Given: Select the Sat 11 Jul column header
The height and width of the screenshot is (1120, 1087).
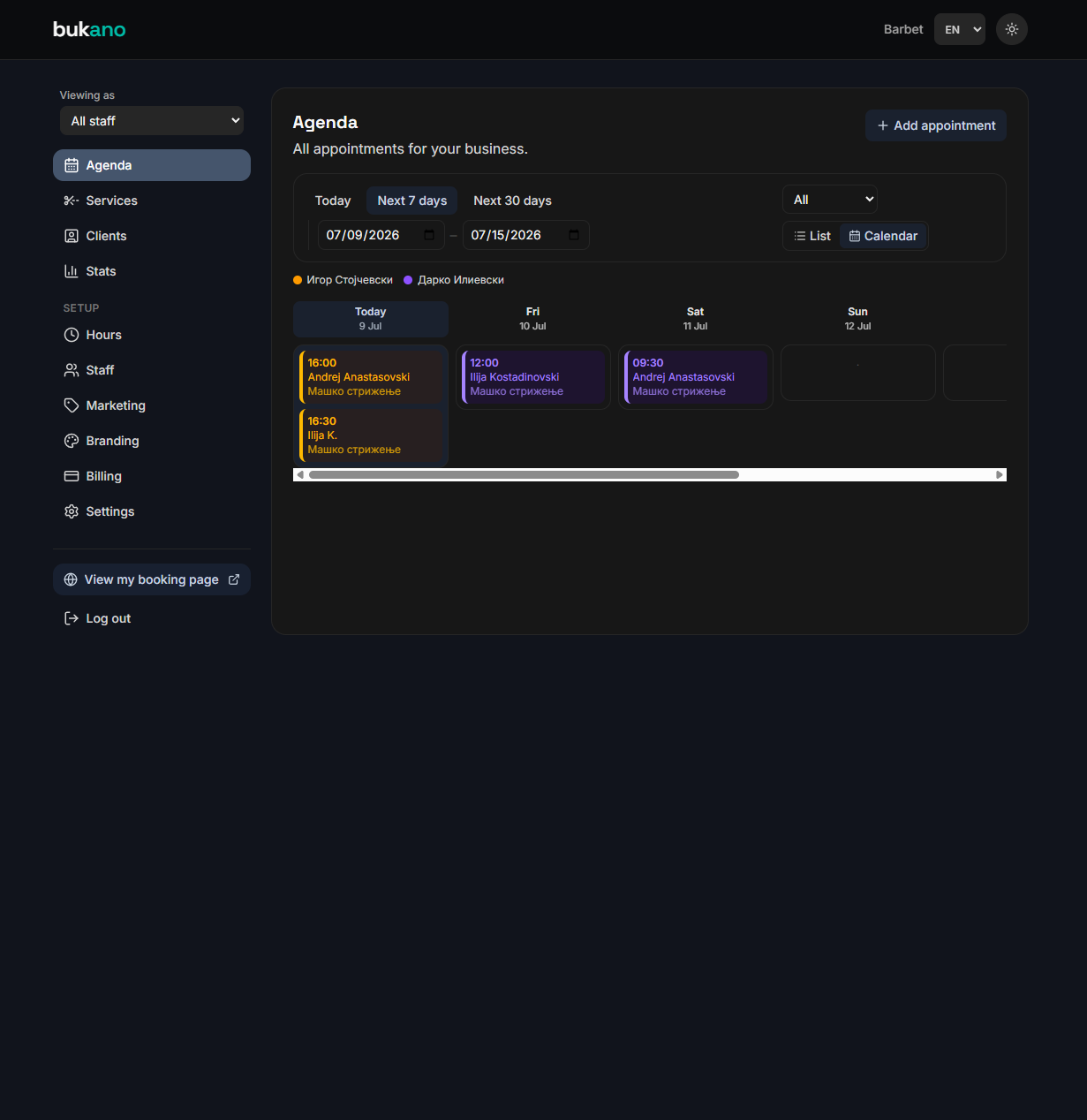Looking at the screenshot, I should (x=696, y=319).
